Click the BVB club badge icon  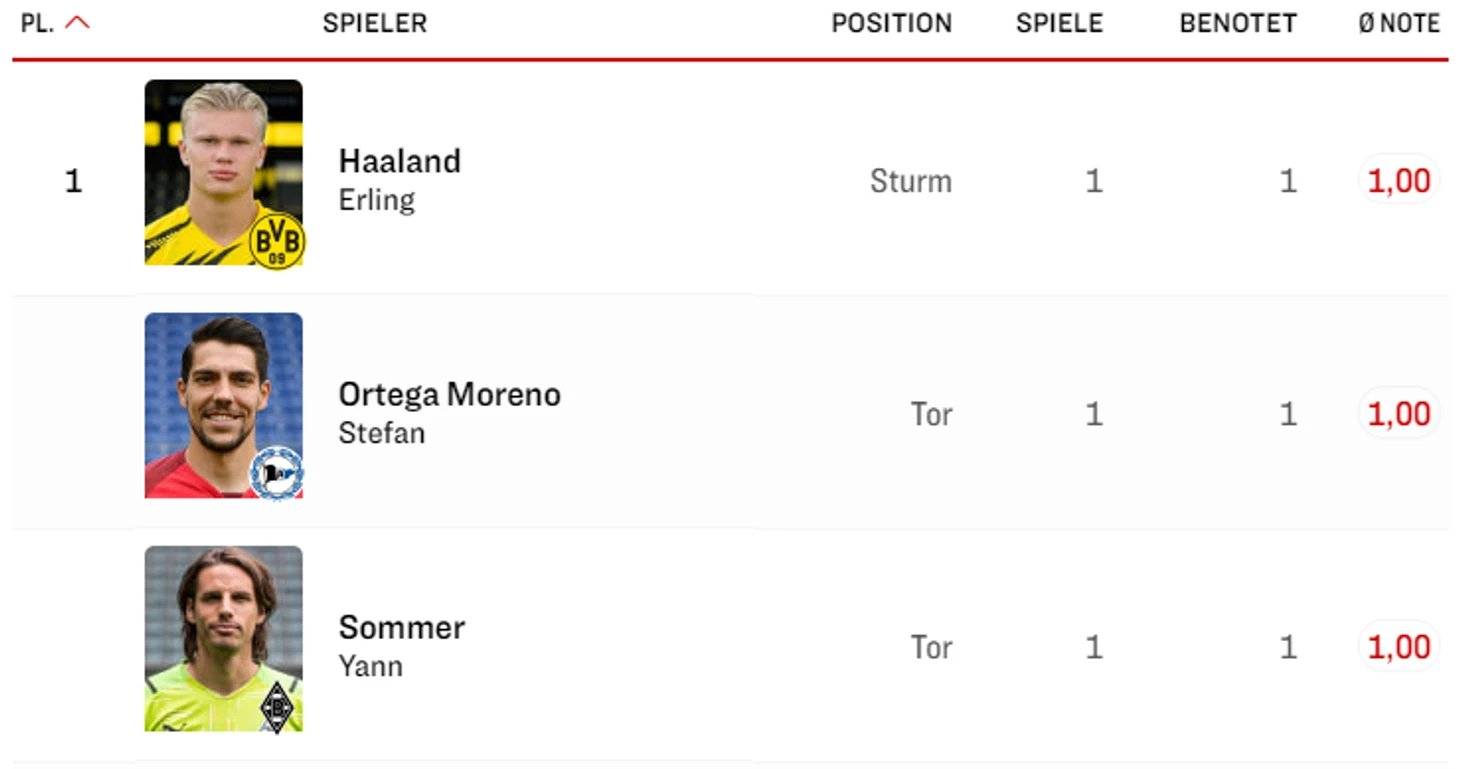(x=276, y=241)
